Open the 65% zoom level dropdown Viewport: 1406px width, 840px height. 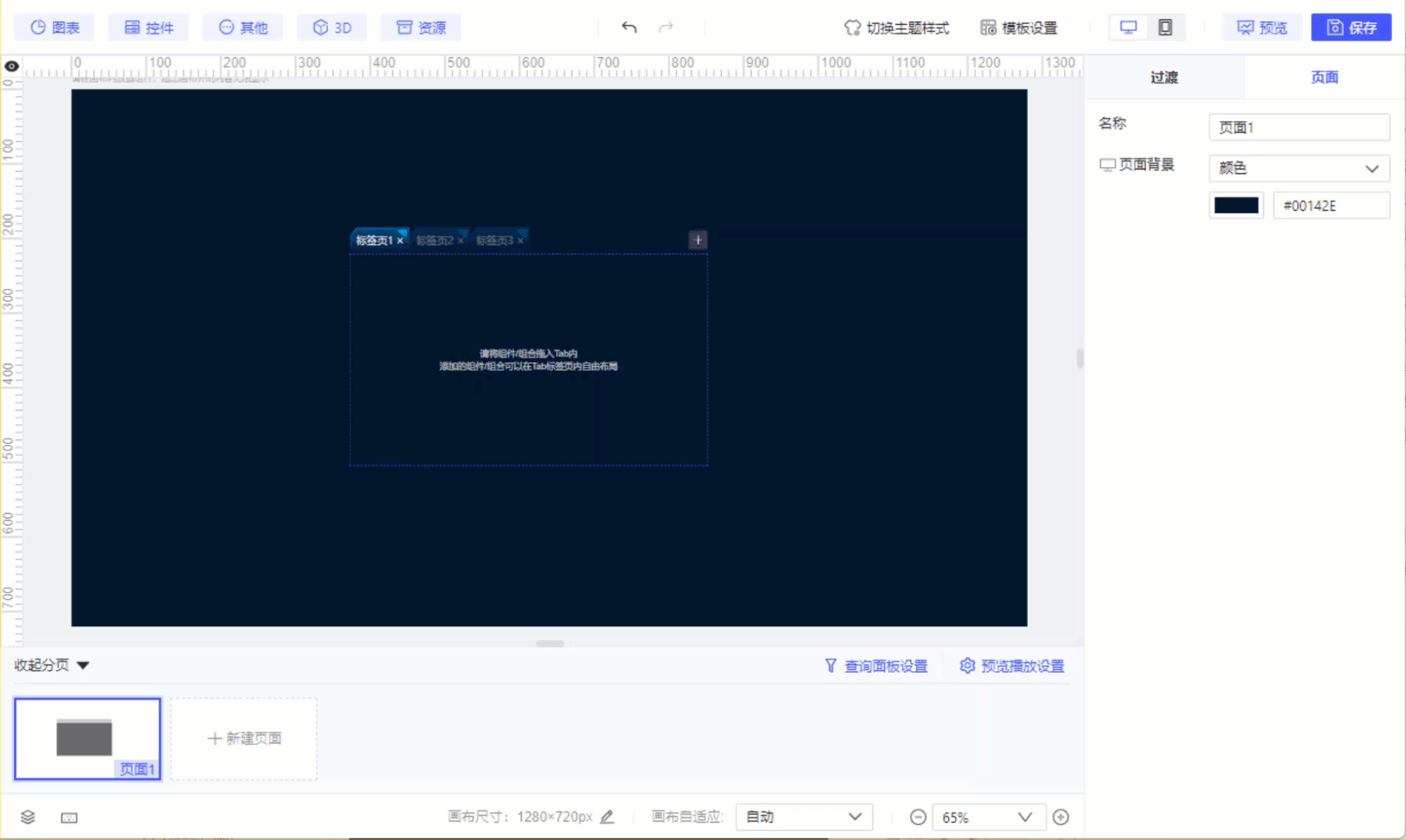(x=989, y=817)
